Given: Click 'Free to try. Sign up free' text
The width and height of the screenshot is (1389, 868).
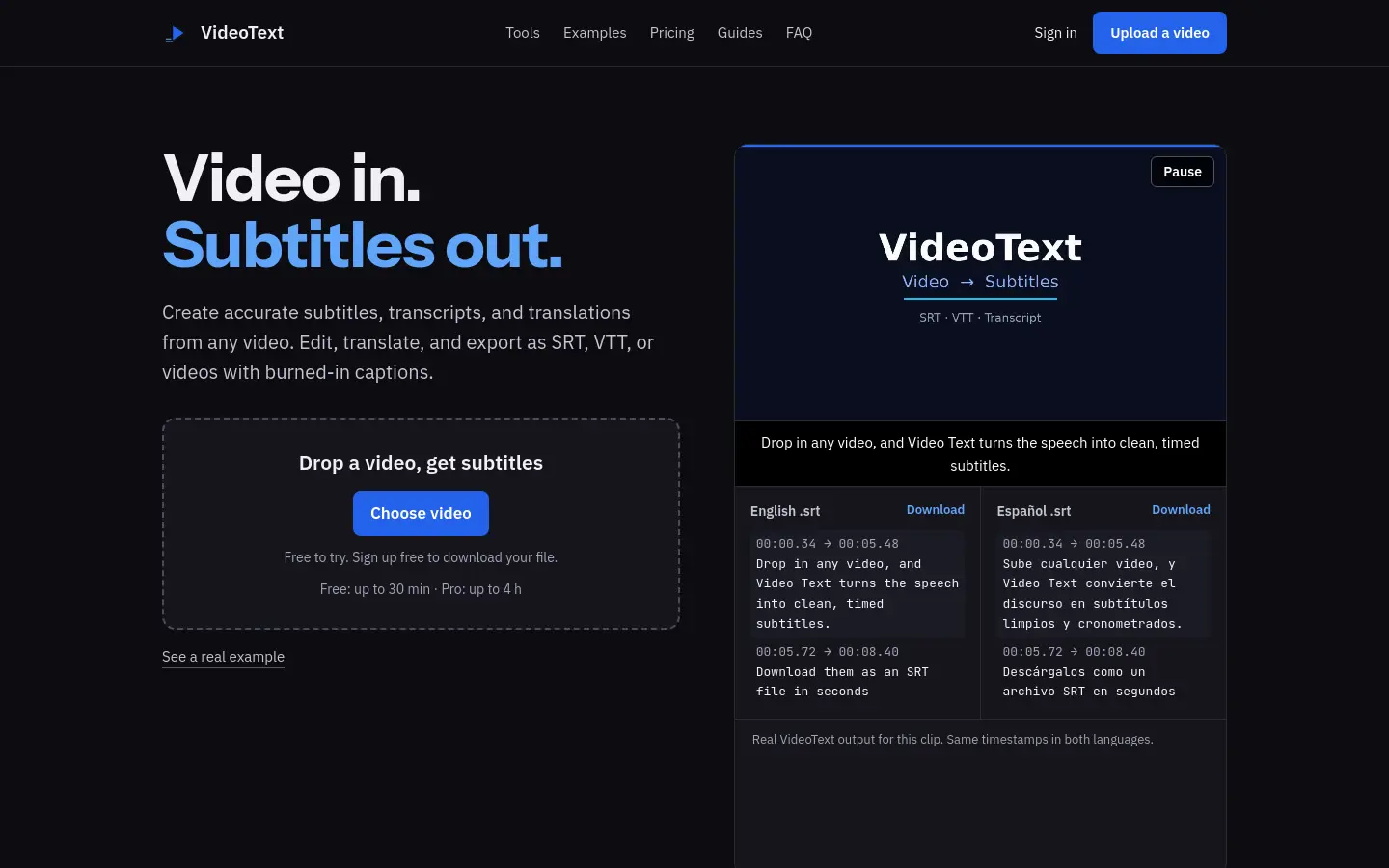Looking at the screenshot, I should [421, 557].
